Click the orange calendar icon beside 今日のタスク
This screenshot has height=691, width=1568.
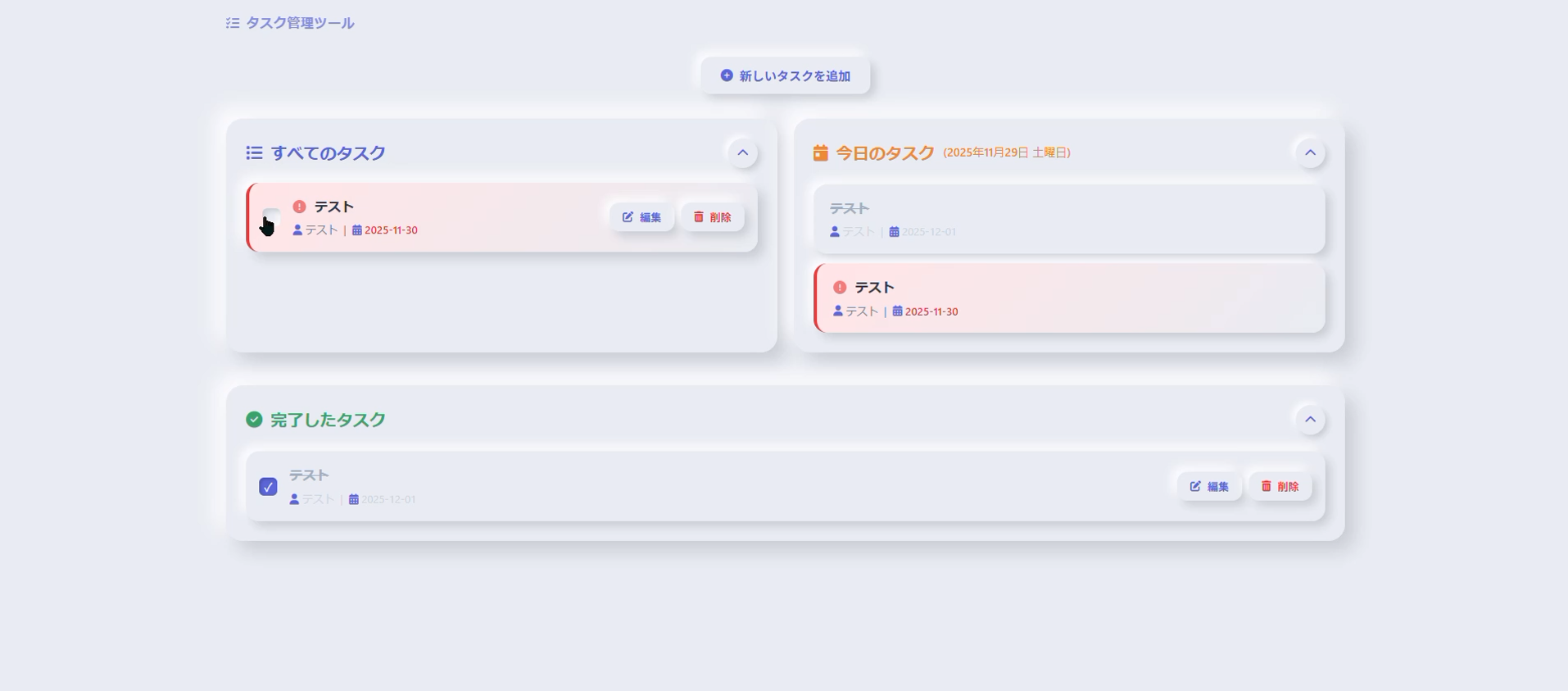[820, 153]
